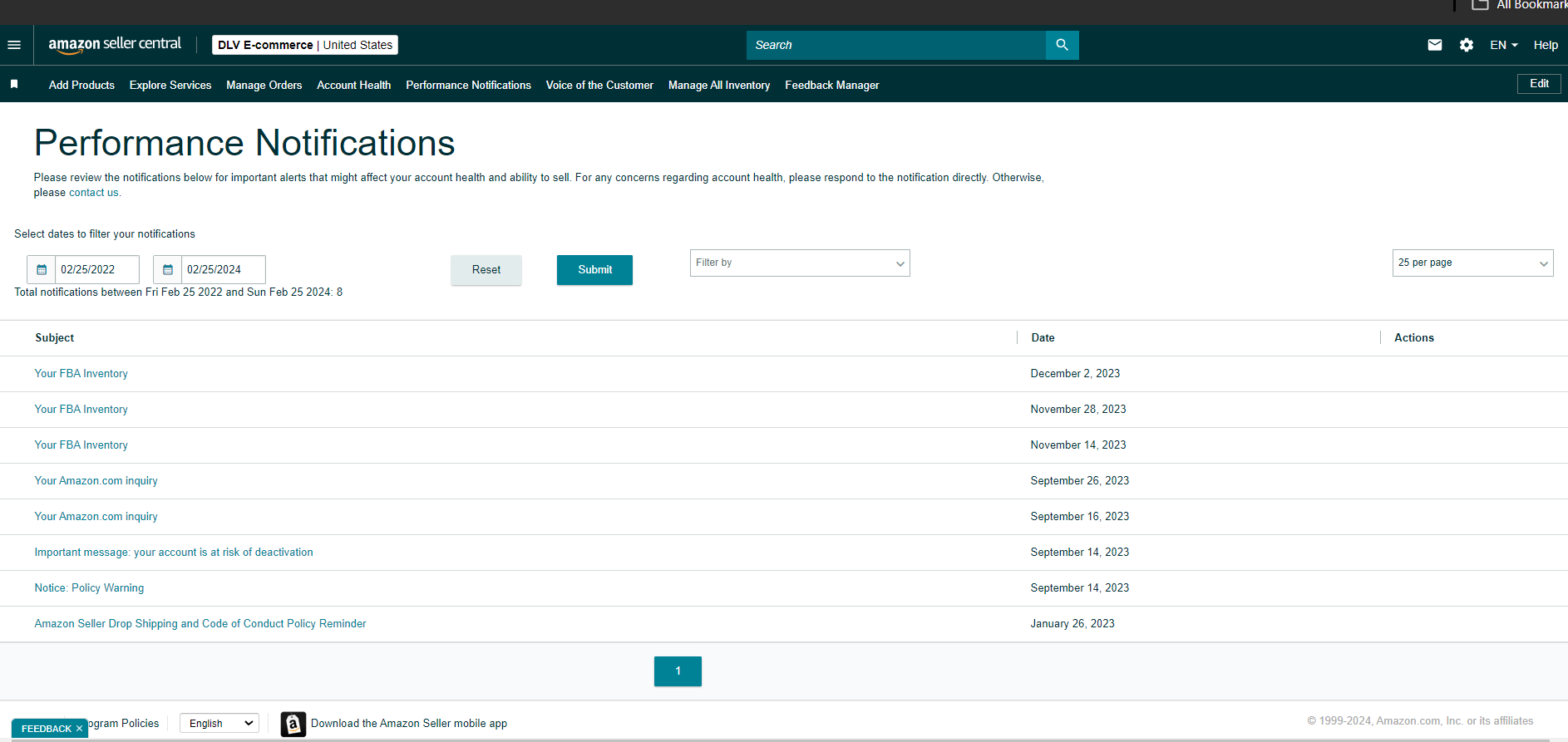The image size is (1568, 742).
Task: Click the bookmark flag icon
Action: click(14, 84)
